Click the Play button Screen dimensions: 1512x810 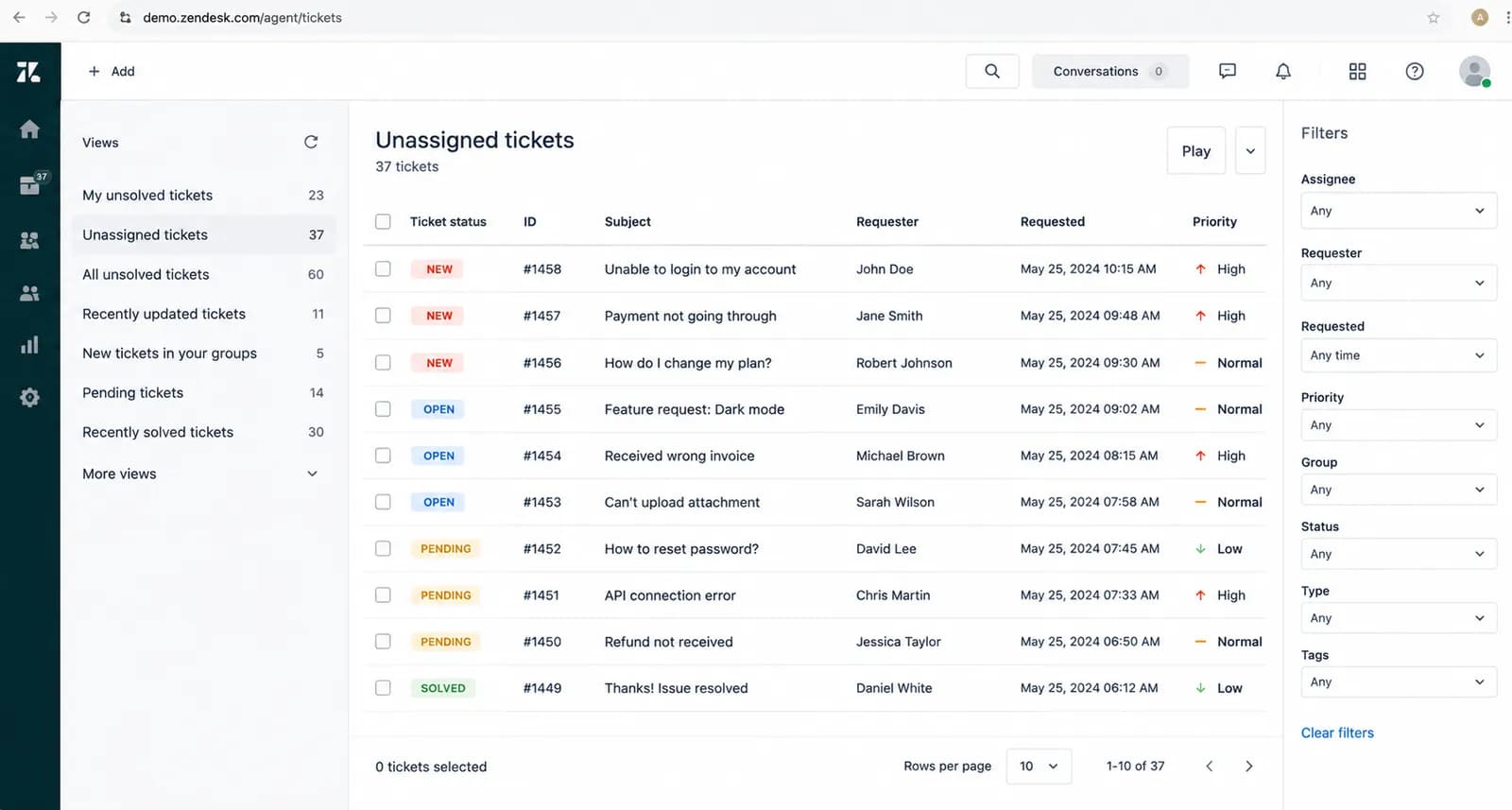(1196, 151)
